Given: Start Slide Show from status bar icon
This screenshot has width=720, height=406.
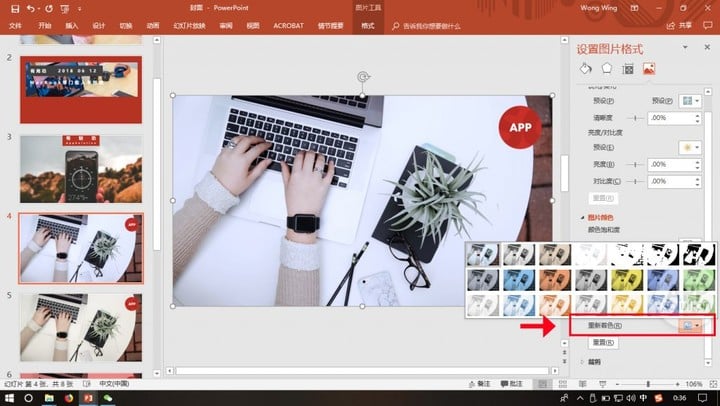Looking at the screenshot, I should [602, 384].
